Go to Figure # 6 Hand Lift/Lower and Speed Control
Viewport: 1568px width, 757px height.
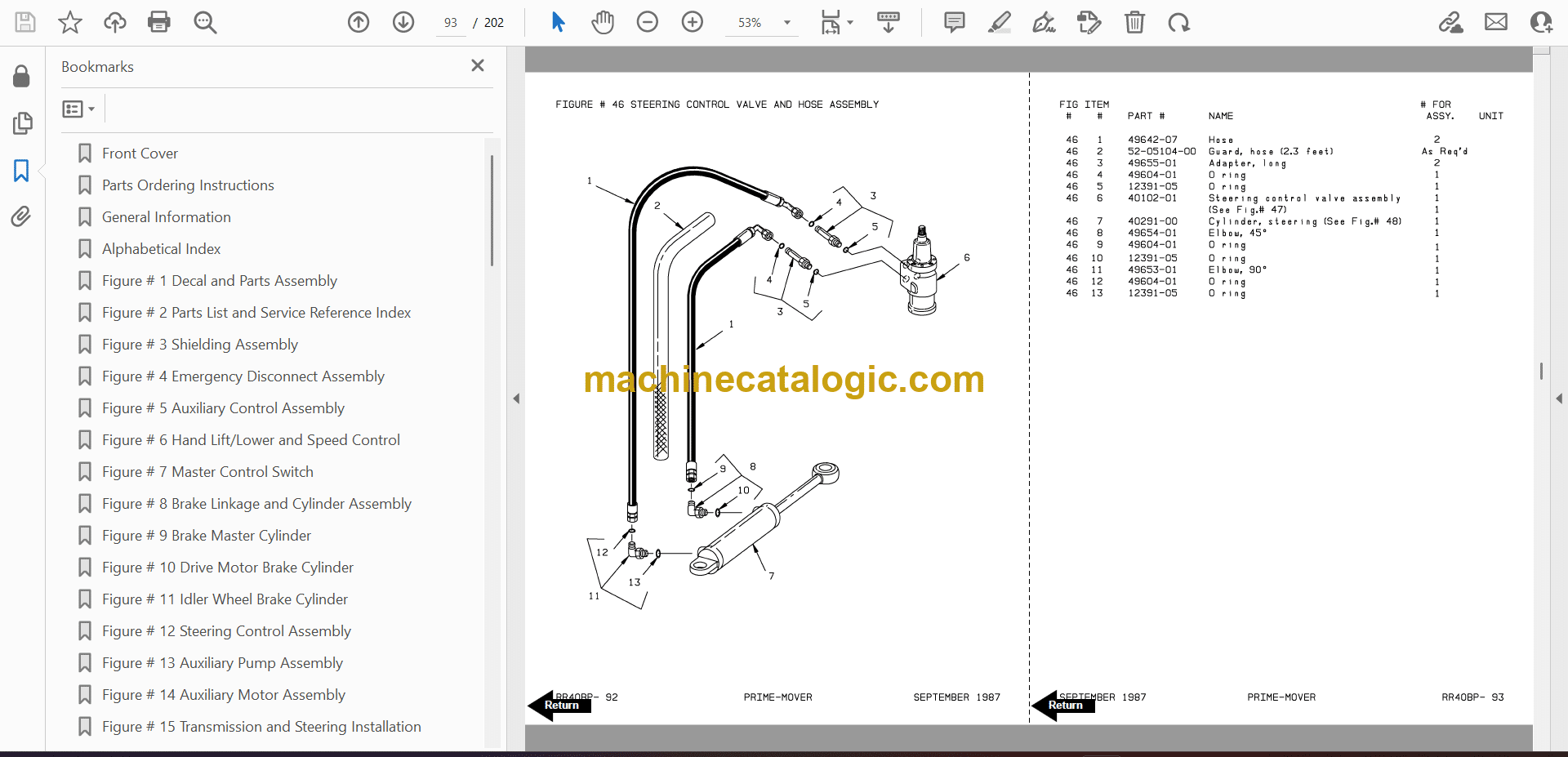pyautogui.click(x=251, y=440)
